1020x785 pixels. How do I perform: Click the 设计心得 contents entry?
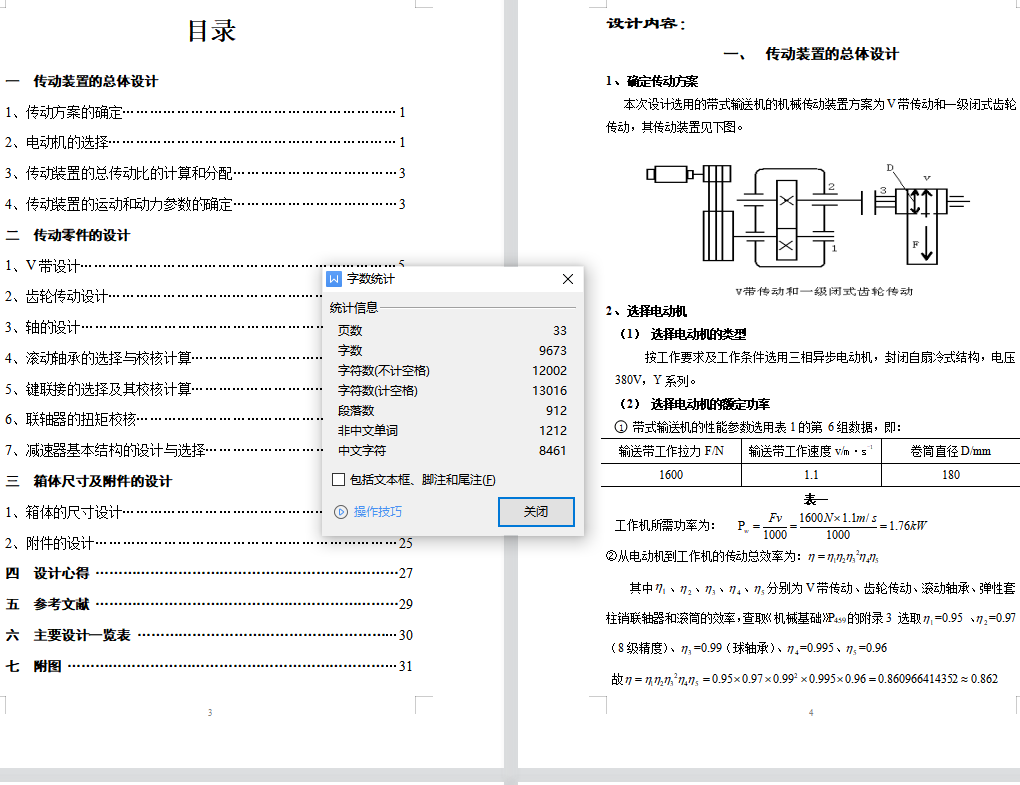click(61, 574)
